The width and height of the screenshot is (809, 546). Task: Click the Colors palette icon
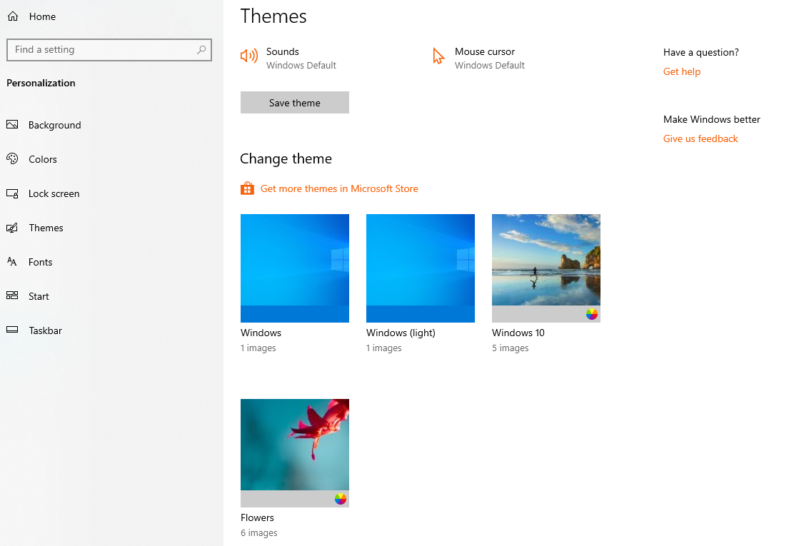coord(12,158)
